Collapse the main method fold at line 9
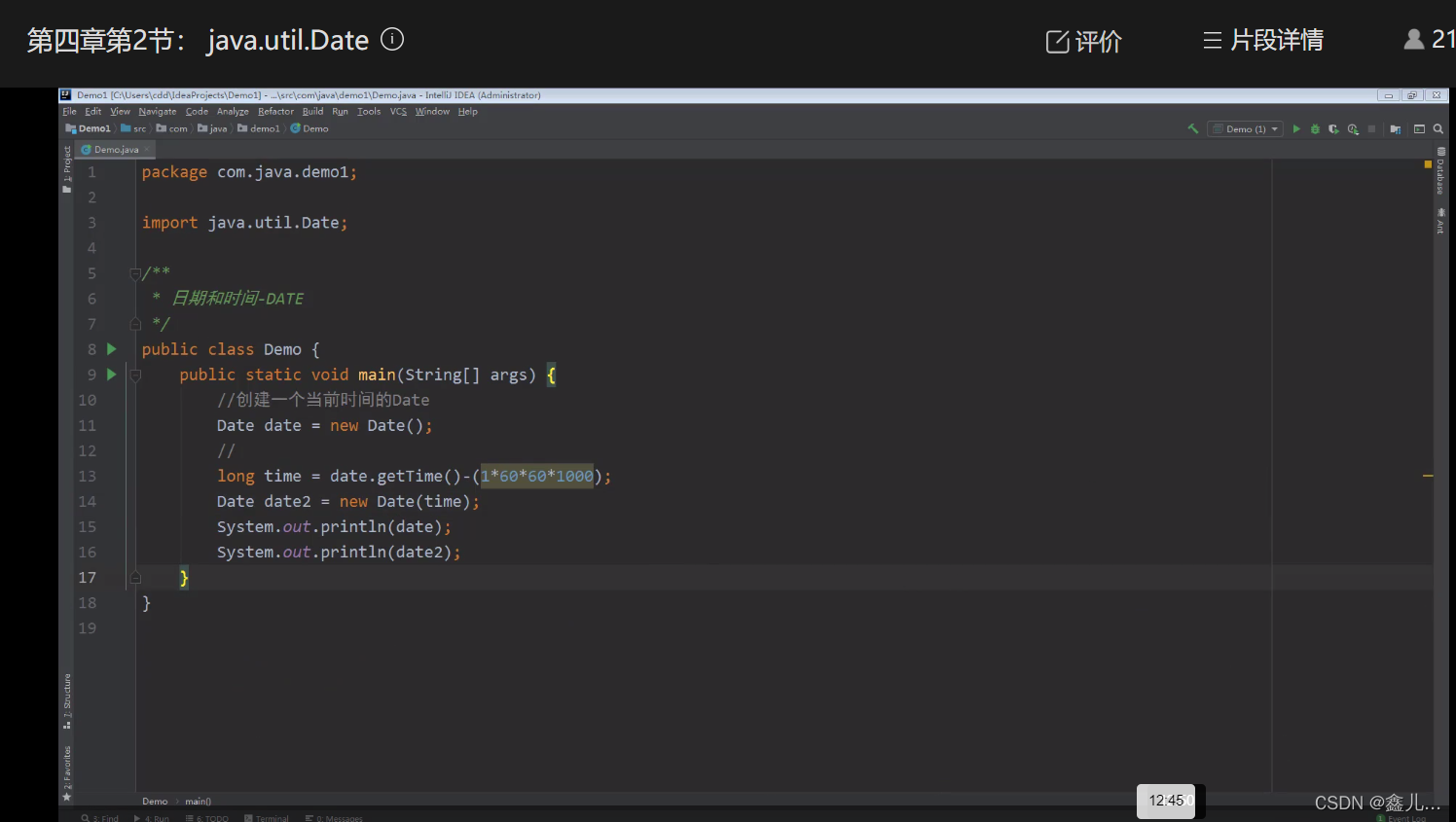Screen dimensions: 1456x822 pos(135,375)
